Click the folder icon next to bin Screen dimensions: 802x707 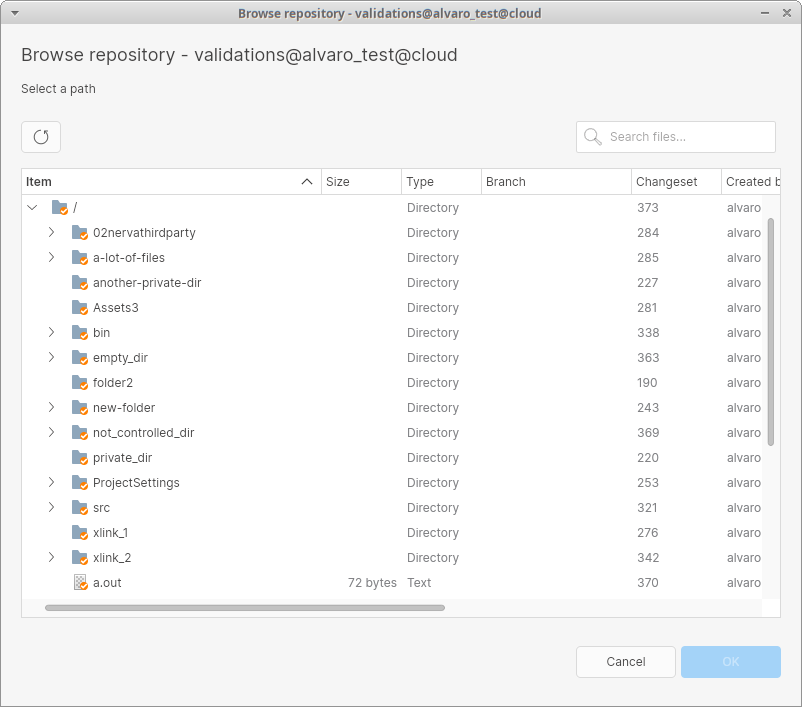click(79, 332)
